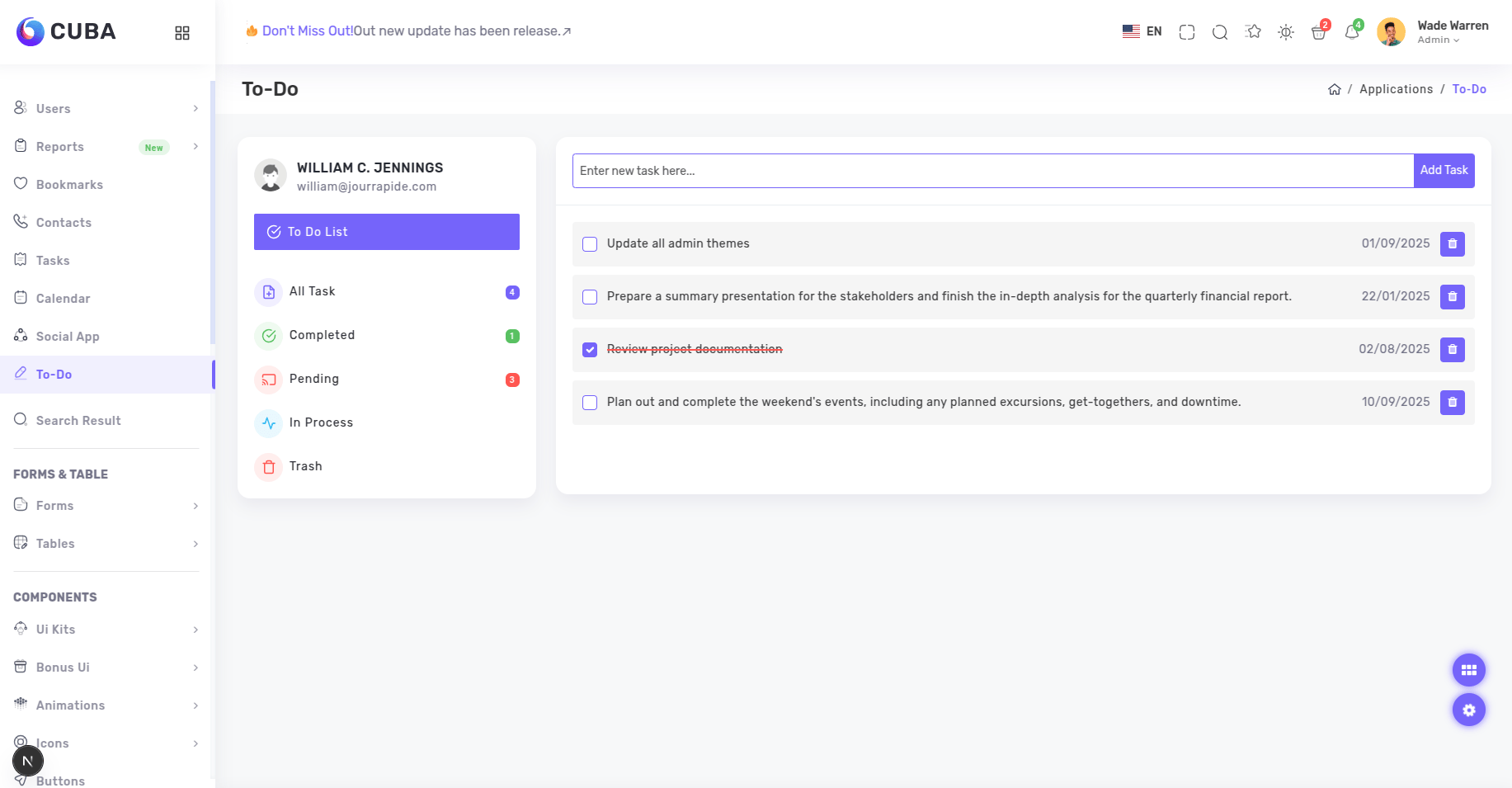The height and width of the screenshot is (788, 1512).
Task: Open the notifications bell icon
Action: [1351, 32]
